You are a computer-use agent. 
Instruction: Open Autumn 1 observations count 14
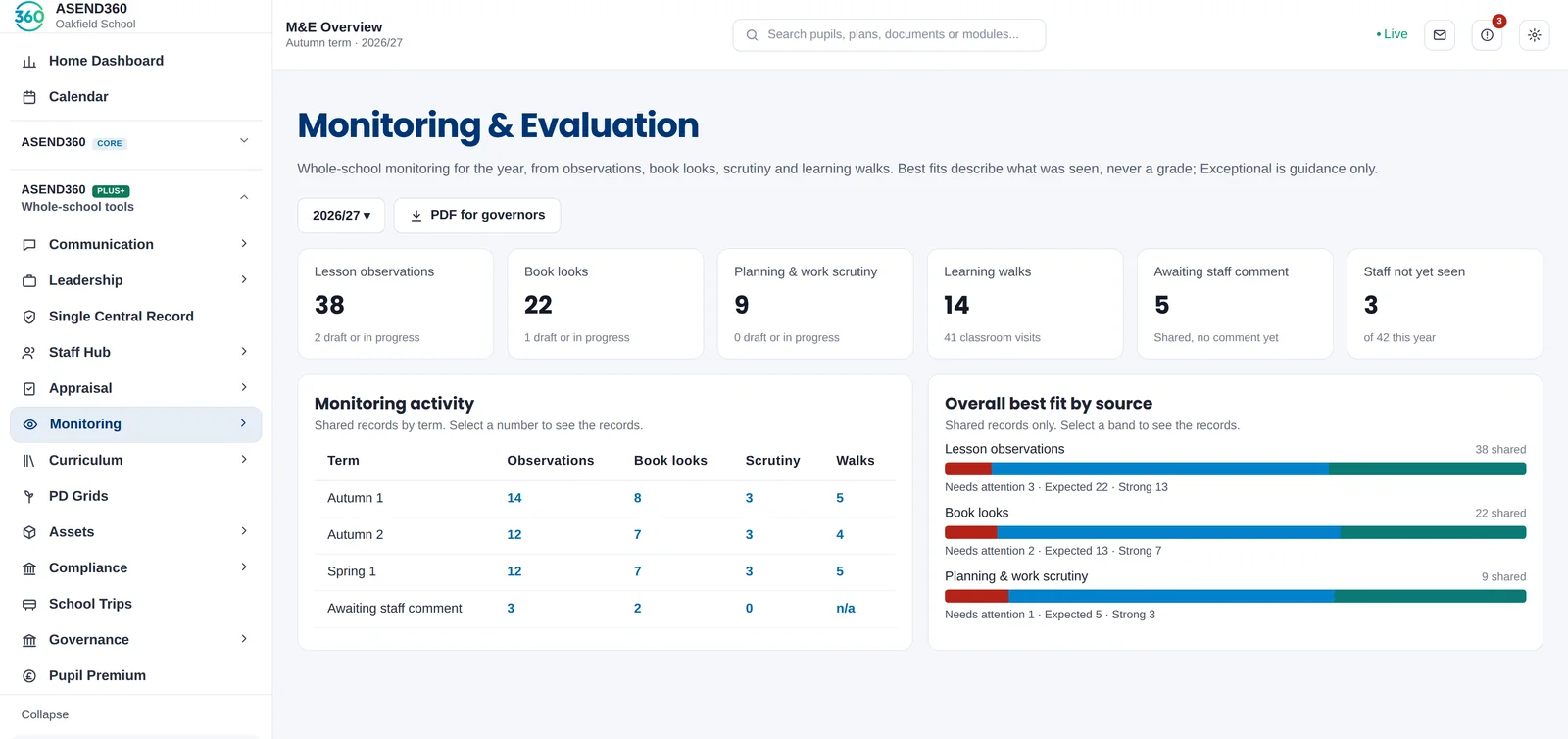pos(514,498)
